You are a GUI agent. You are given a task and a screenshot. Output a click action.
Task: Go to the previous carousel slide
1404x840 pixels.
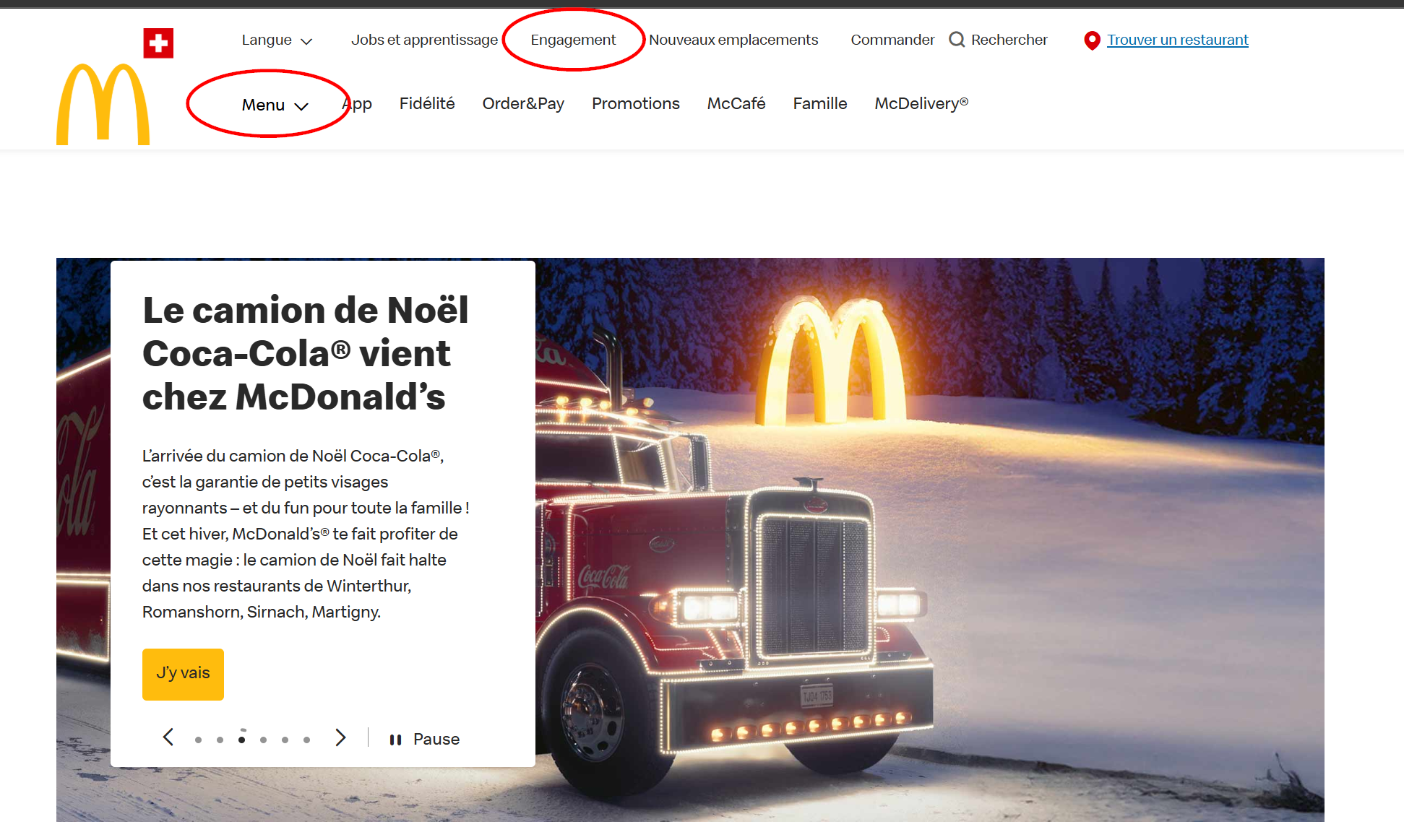coord(168,738)
